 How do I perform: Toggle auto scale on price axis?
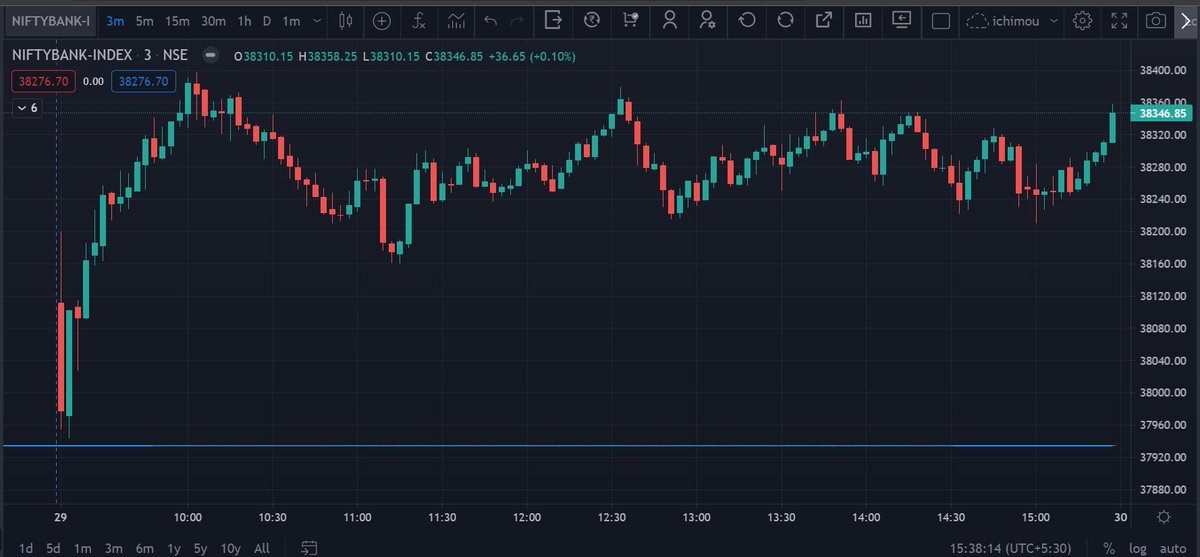(x=1172, y=548)
